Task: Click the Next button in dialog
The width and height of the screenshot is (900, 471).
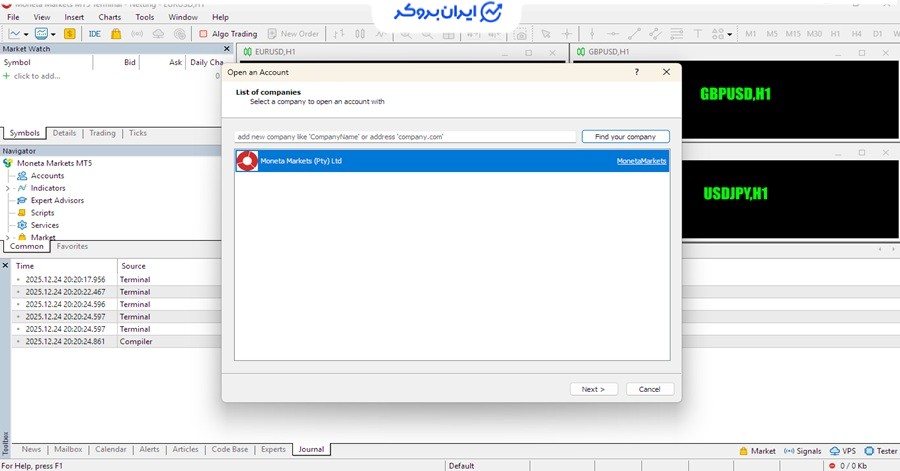Action: (x=594, y=389)
